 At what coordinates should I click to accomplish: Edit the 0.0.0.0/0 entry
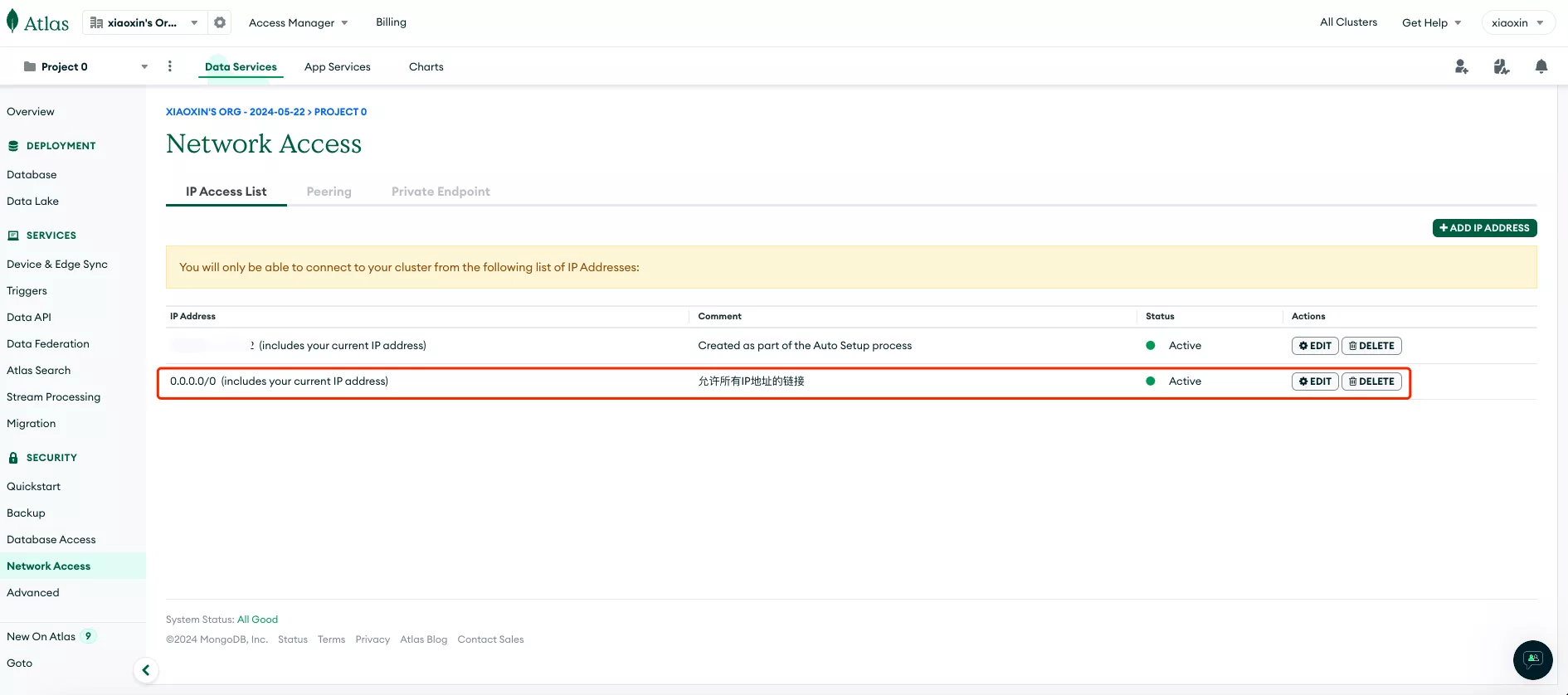(1315, 382)
